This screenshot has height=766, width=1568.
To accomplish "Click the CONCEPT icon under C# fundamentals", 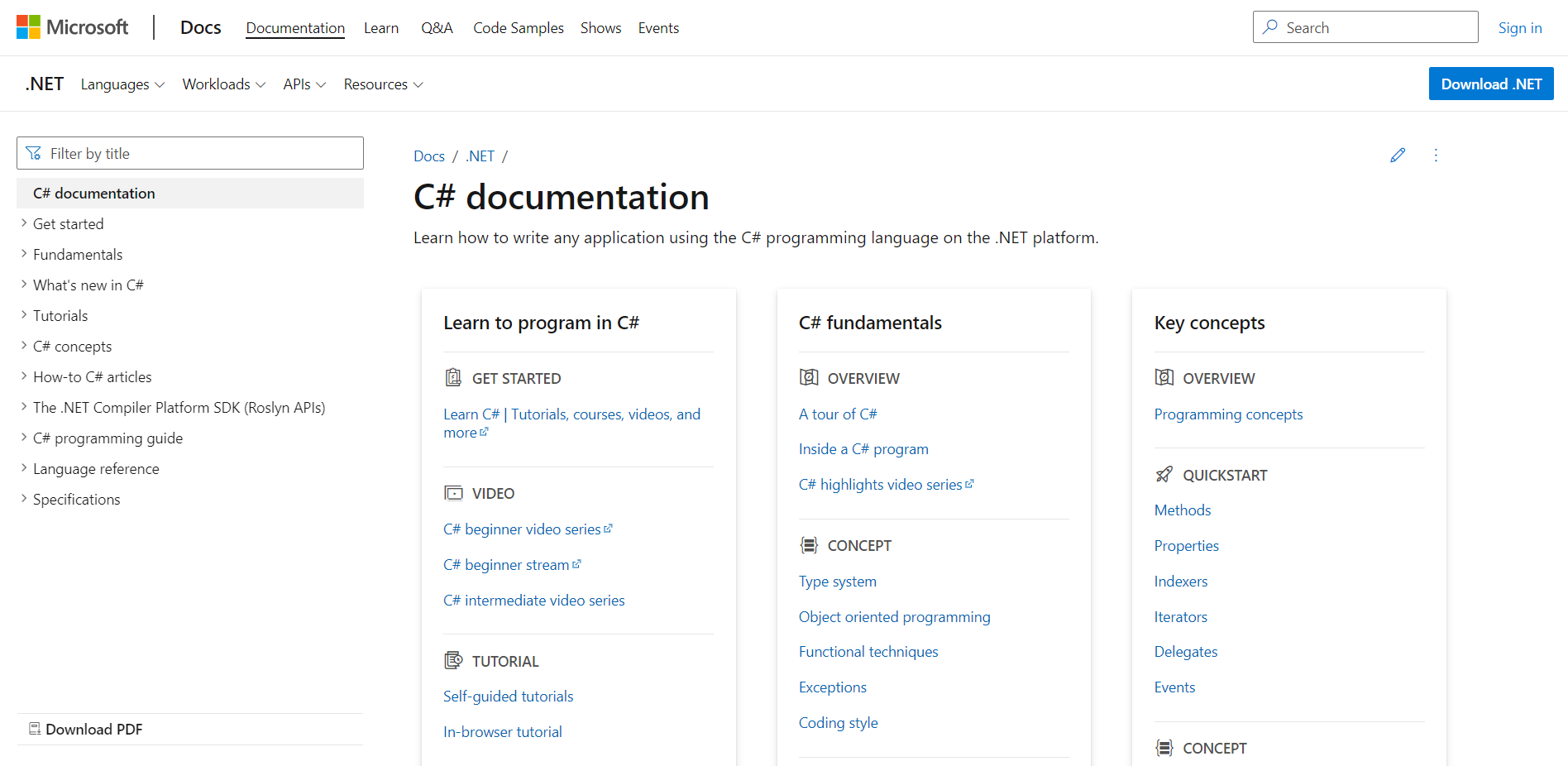I will 809,545.
